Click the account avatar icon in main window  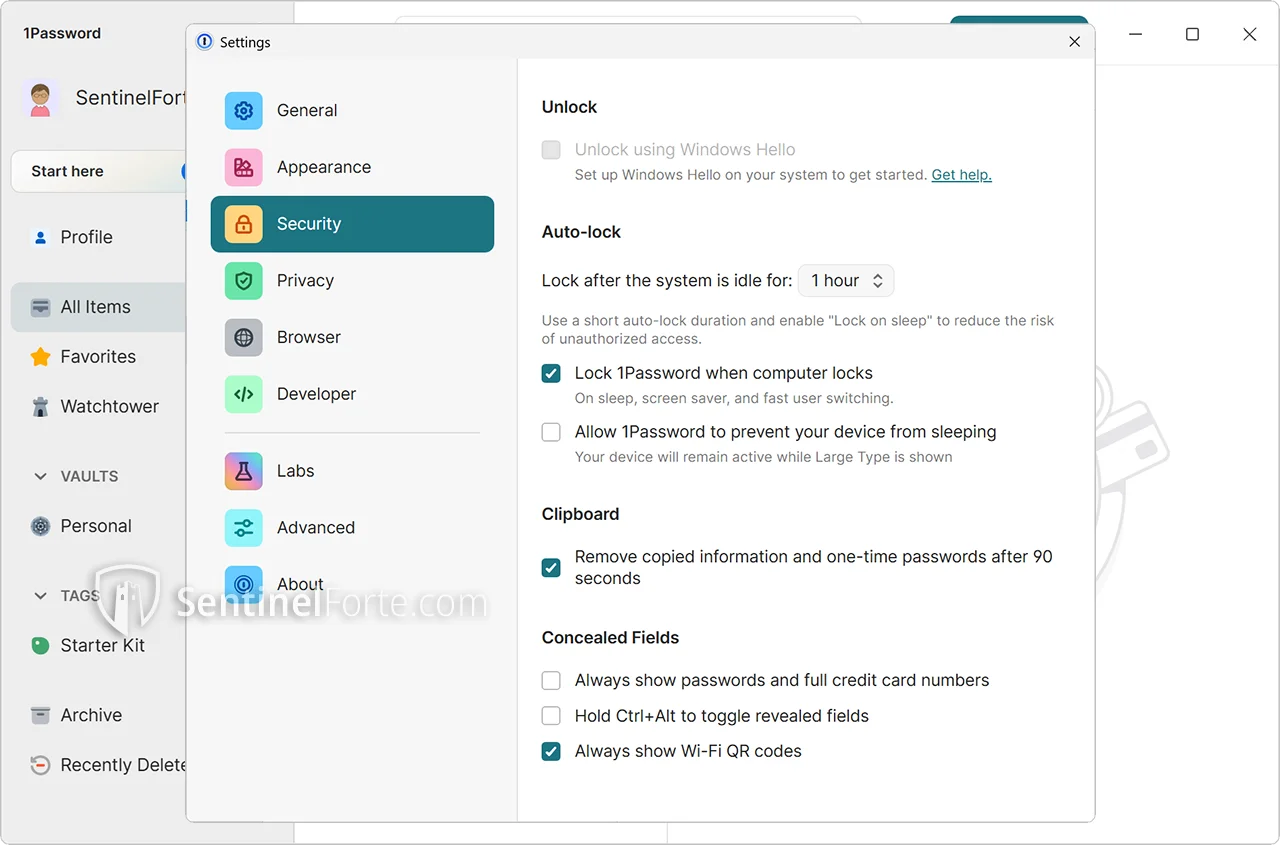40,98
